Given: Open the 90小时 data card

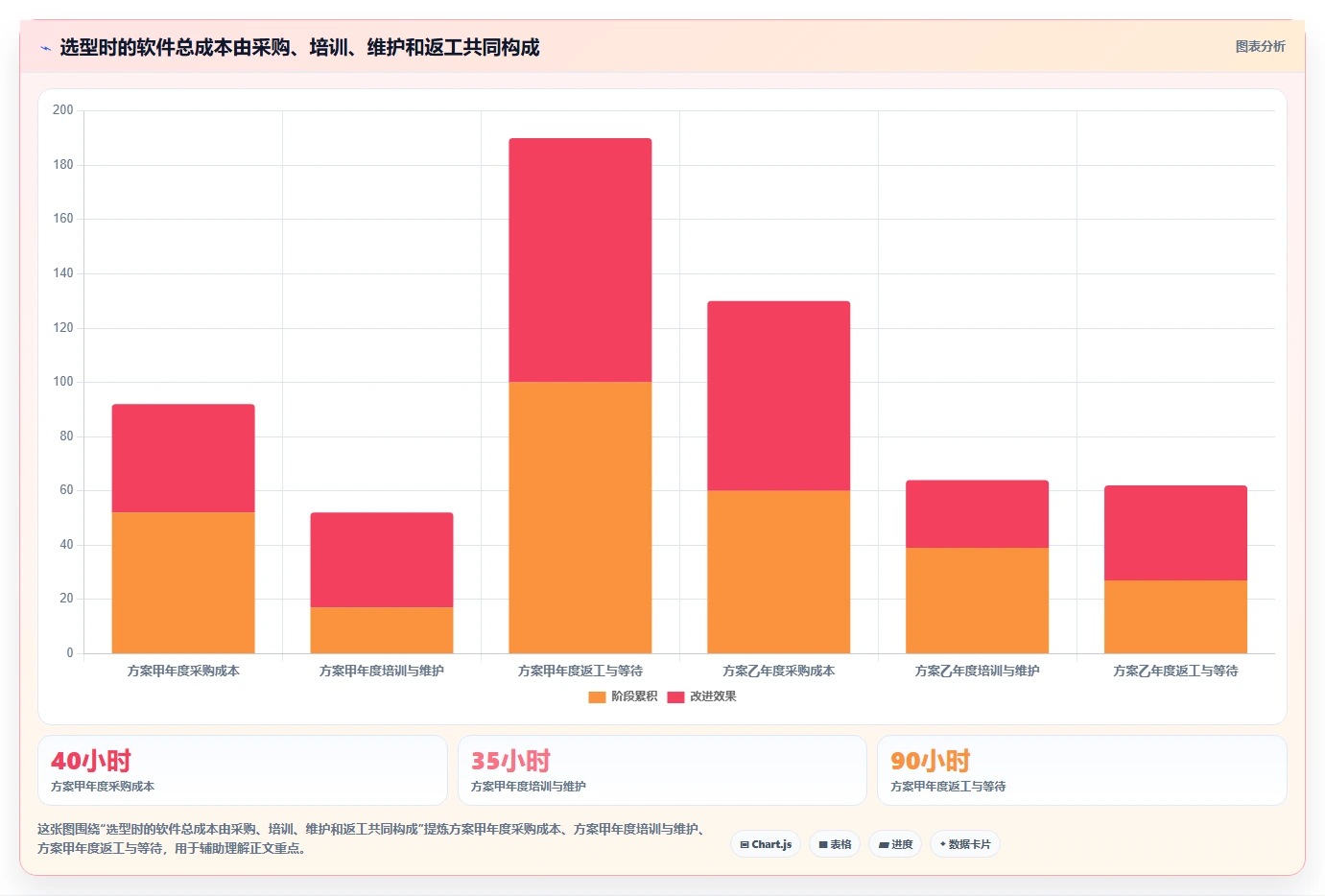Looking at the screenshot, I should point(1082,770).
